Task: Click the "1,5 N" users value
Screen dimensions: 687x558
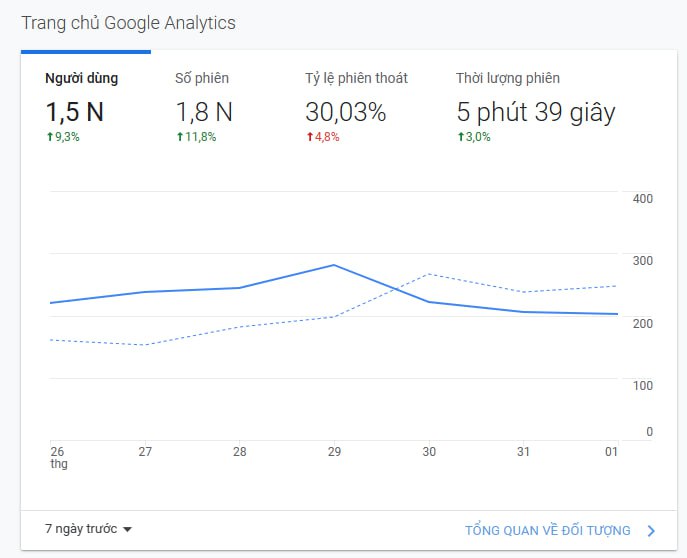Action: tap(74, 112)
